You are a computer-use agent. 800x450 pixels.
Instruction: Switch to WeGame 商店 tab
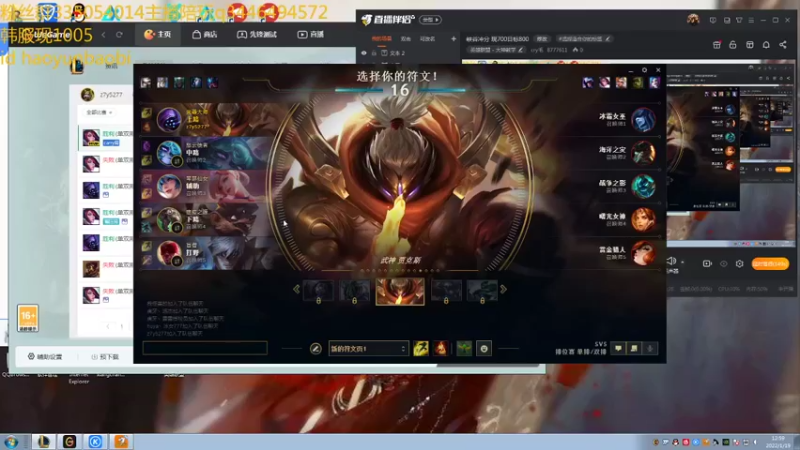click(x=205, y=34)
